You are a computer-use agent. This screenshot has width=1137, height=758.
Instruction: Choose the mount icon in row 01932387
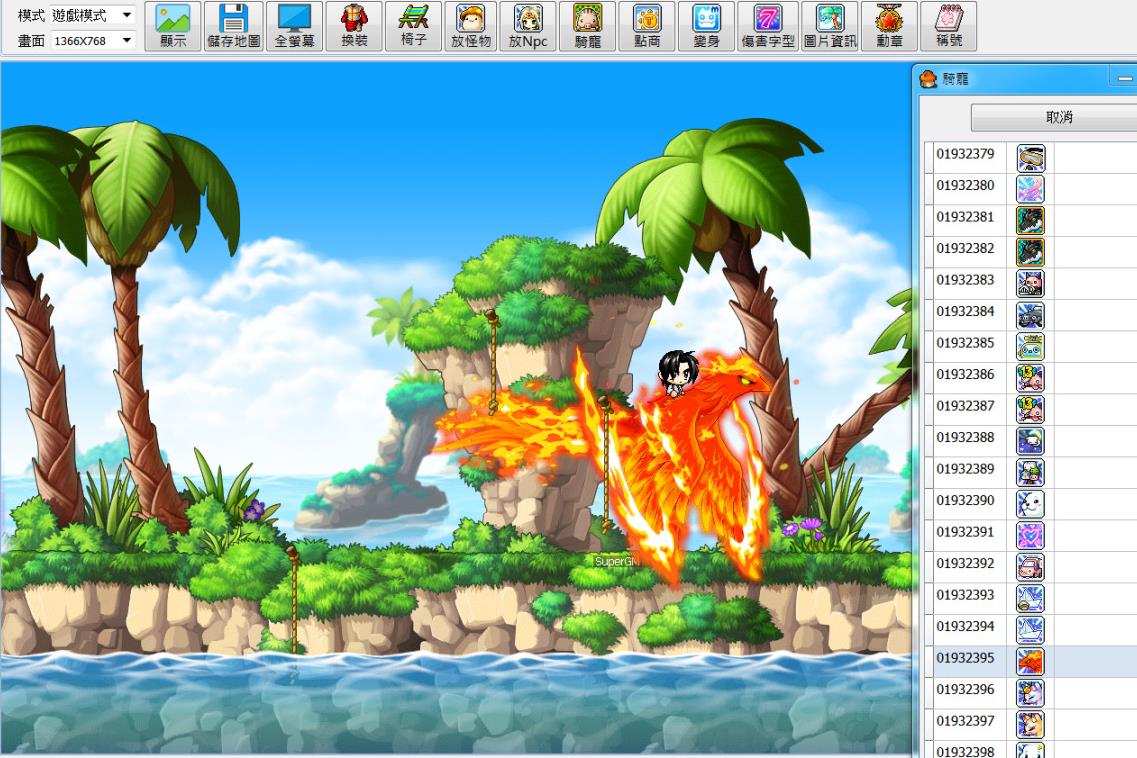1030,410
